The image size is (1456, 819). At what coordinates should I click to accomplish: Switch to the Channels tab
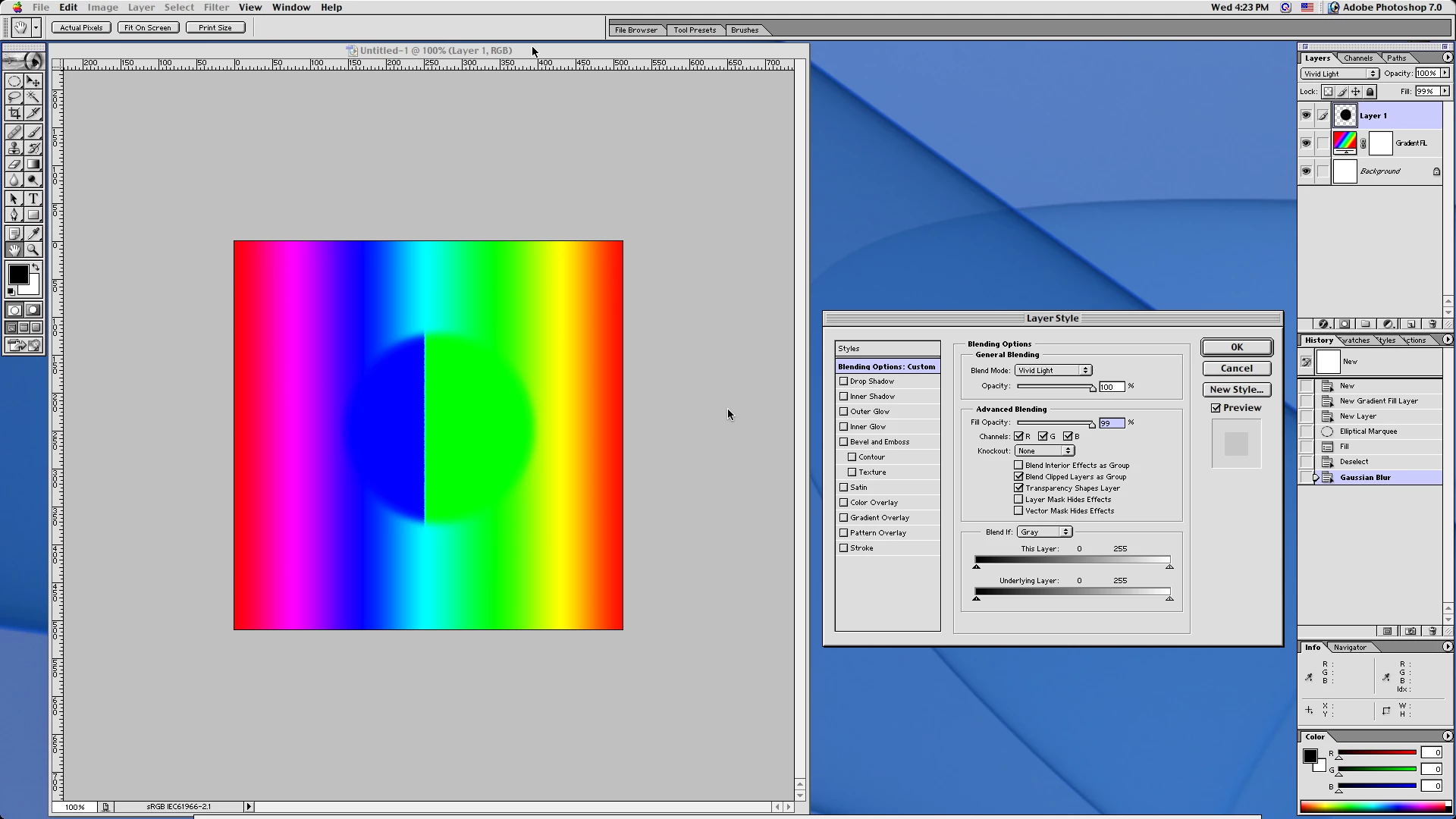pos(1357,58)
